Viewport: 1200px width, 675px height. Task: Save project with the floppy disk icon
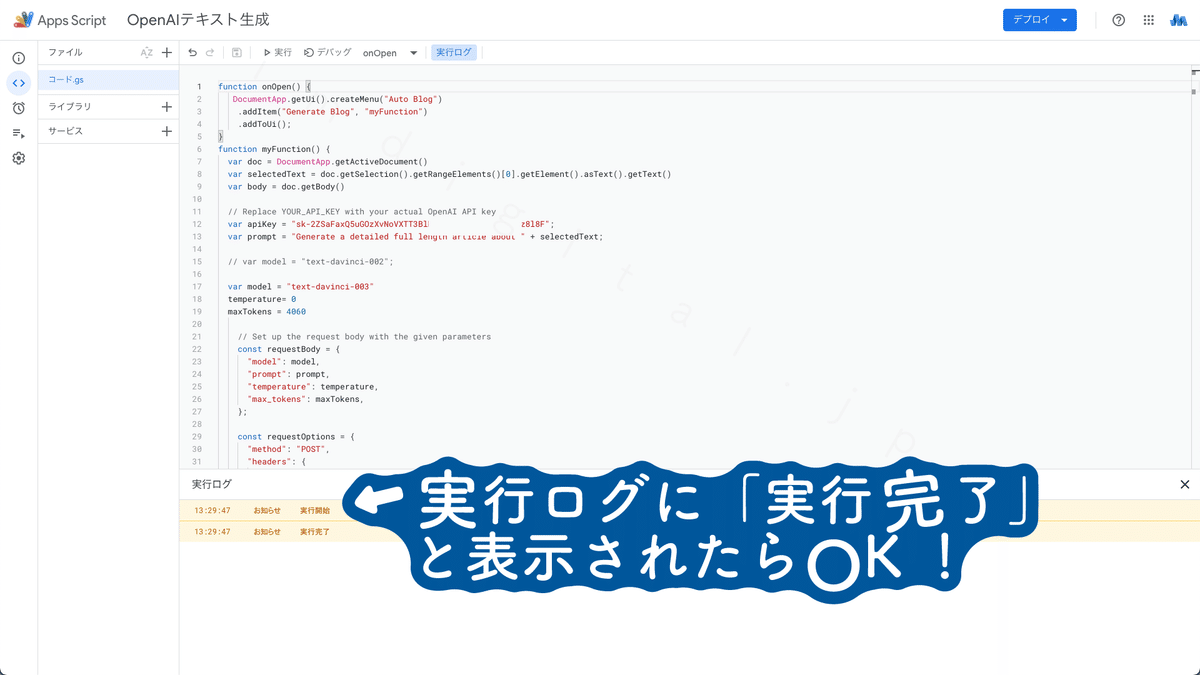tap(237, 53)
